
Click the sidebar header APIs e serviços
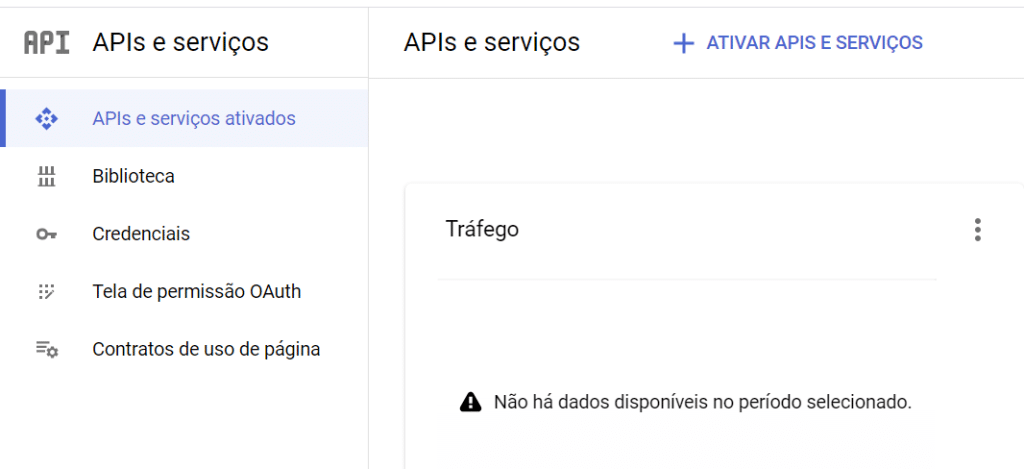[x=180, y=42]
